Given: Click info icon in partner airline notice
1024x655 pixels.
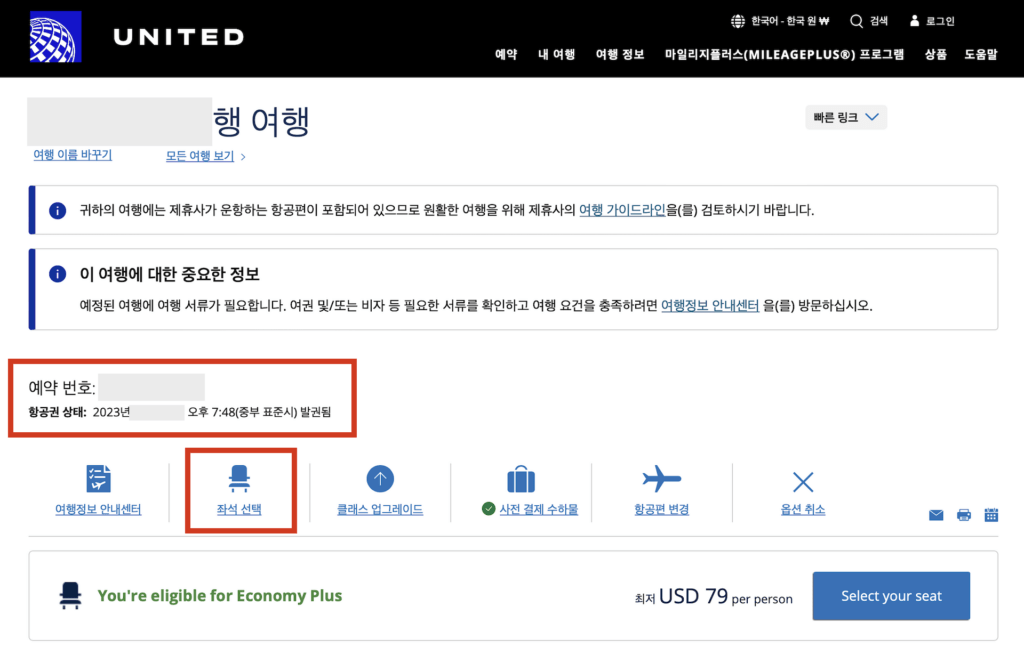Looking at the screenshot, I should [57, 210].
